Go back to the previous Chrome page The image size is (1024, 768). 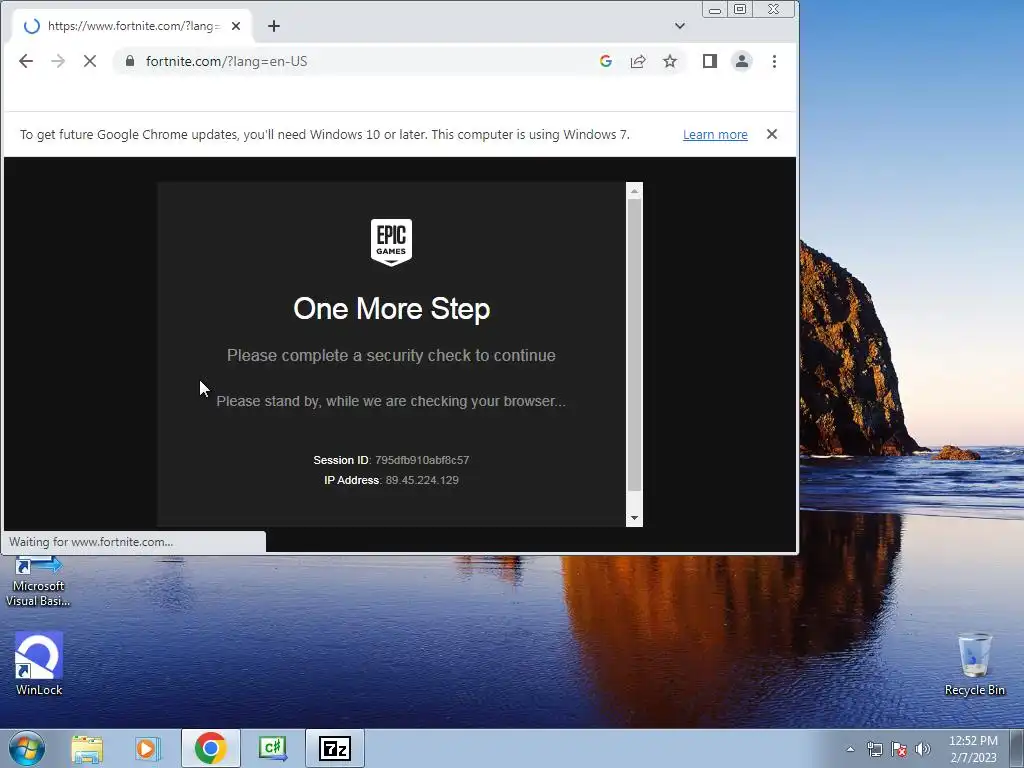[x=25, y=61]
